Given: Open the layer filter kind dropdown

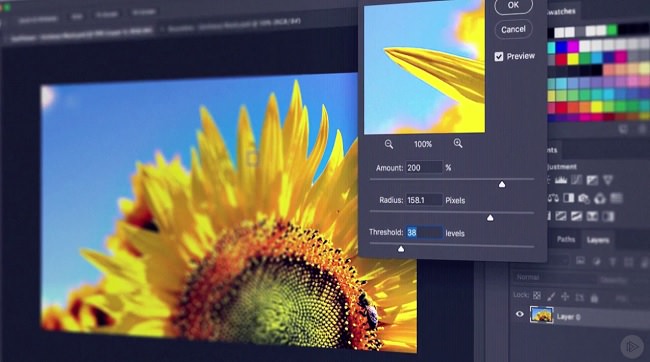Looking at the screenshot, I should pyautogui.click(x=558, y=260).
